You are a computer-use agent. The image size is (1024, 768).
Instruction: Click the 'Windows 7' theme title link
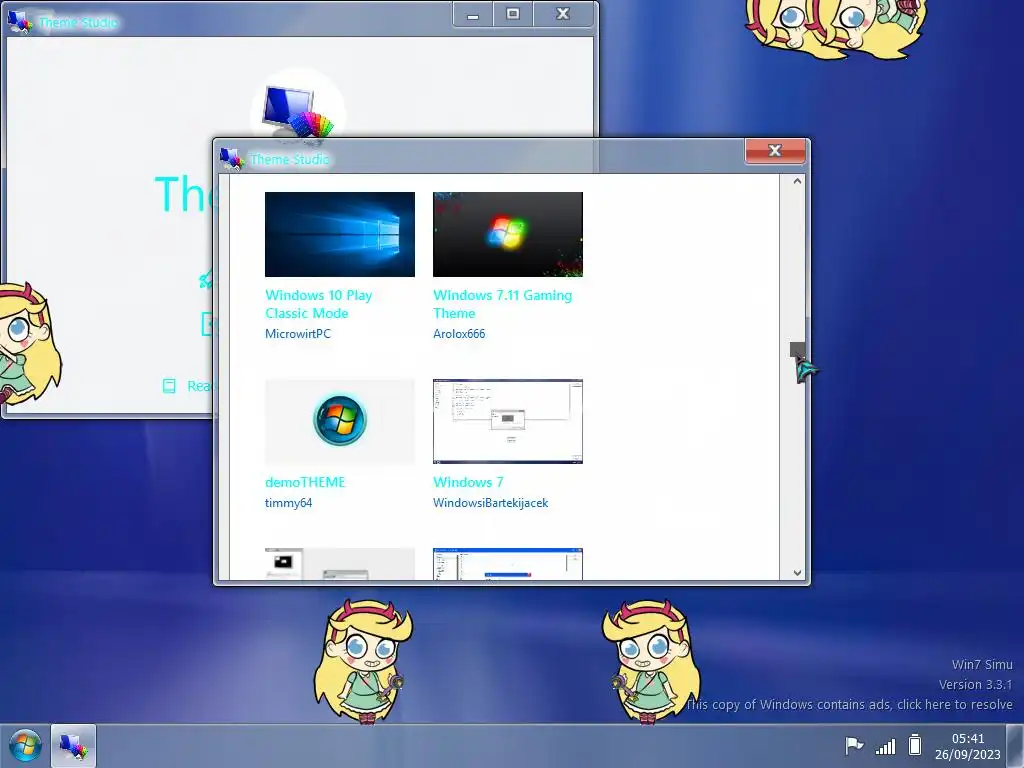click(x=468, y=483)
